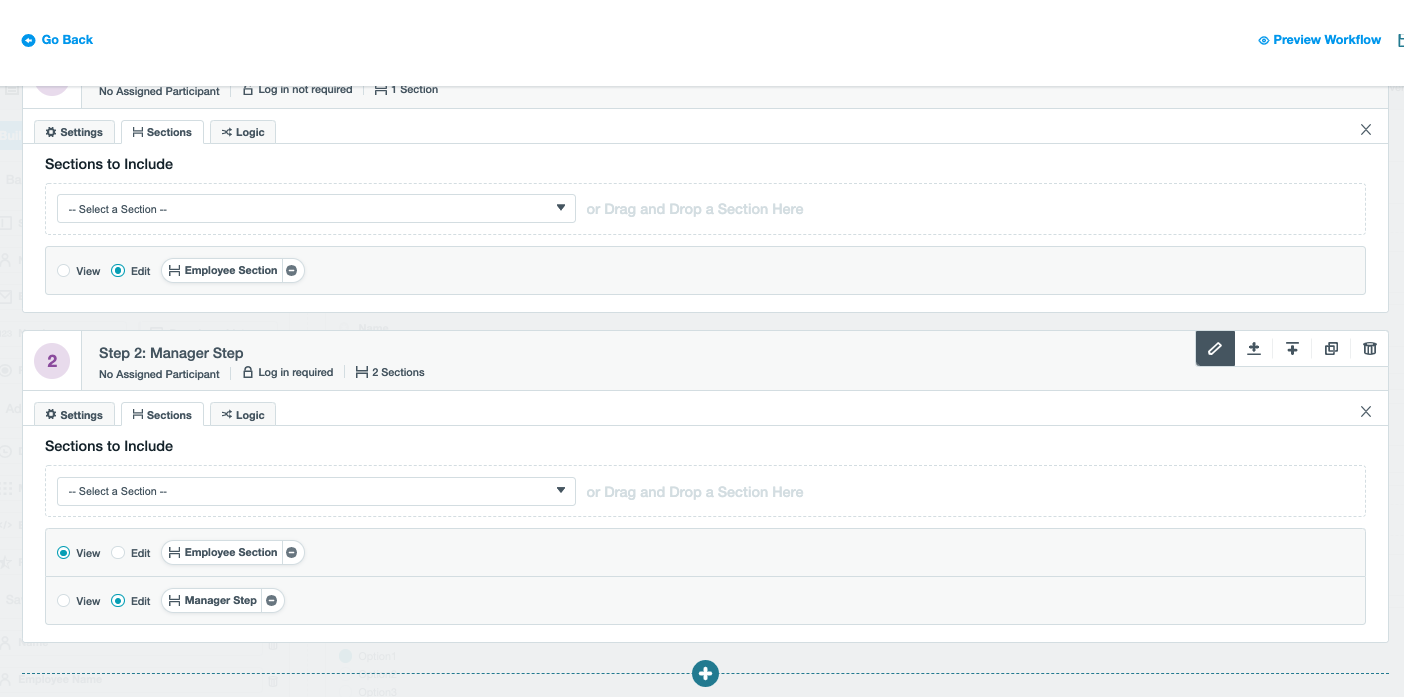Screen dimensions: 1404x697
Task: Click the teal plus to add a step
Action: [x=705, y=673]
